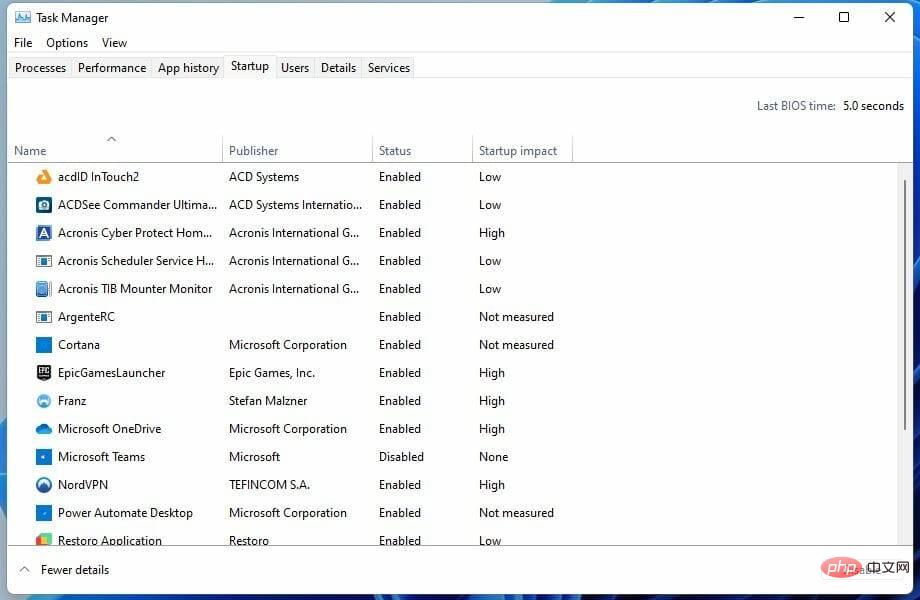Select the ArgenteRC entry
Image resolution: width=920 pixels, height=600 pixels.
coord(86,317)
